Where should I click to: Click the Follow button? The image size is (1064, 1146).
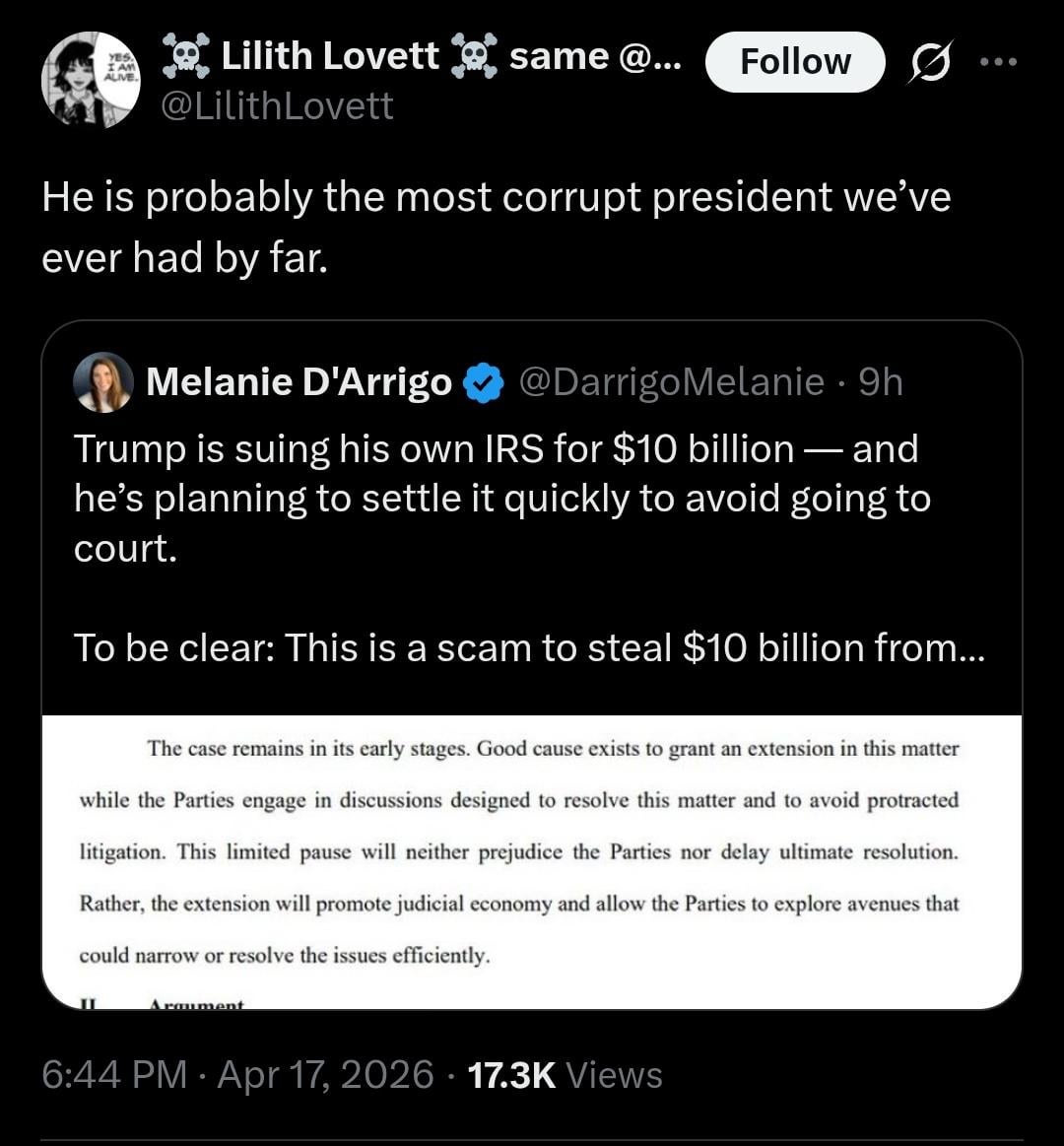tap(794, 62)
